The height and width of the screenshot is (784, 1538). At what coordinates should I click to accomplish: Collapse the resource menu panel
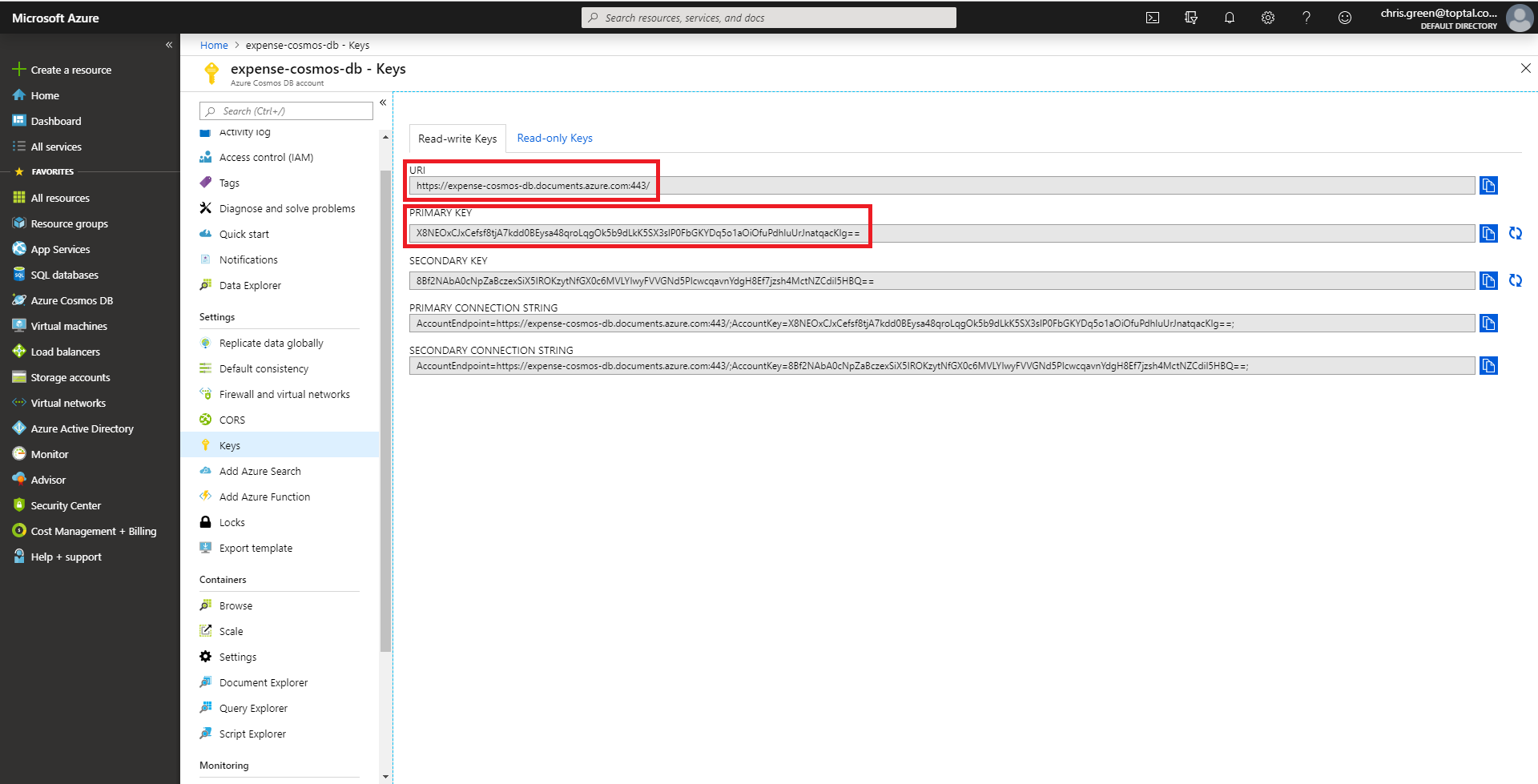383,103
